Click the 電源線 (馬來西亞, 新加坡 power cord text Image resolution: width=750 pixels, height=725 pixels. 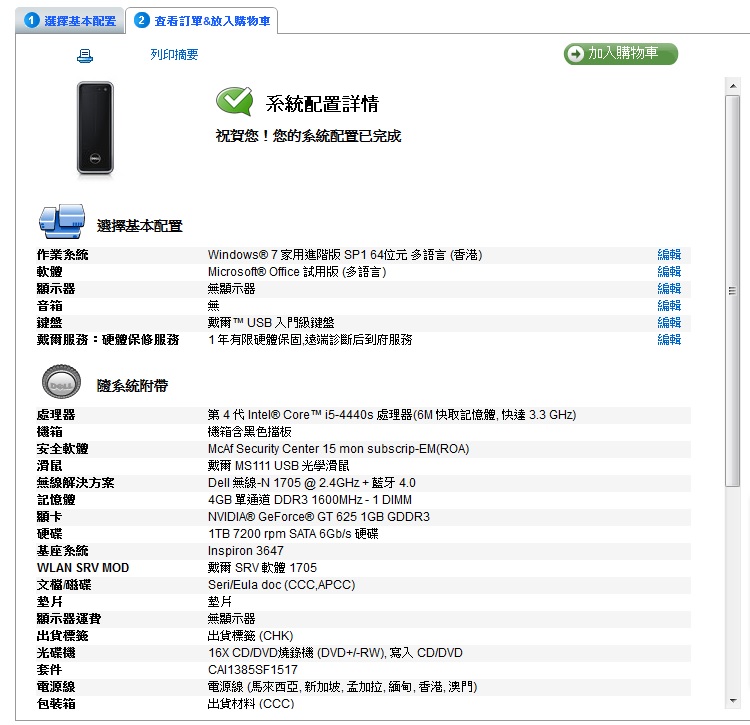342,687
